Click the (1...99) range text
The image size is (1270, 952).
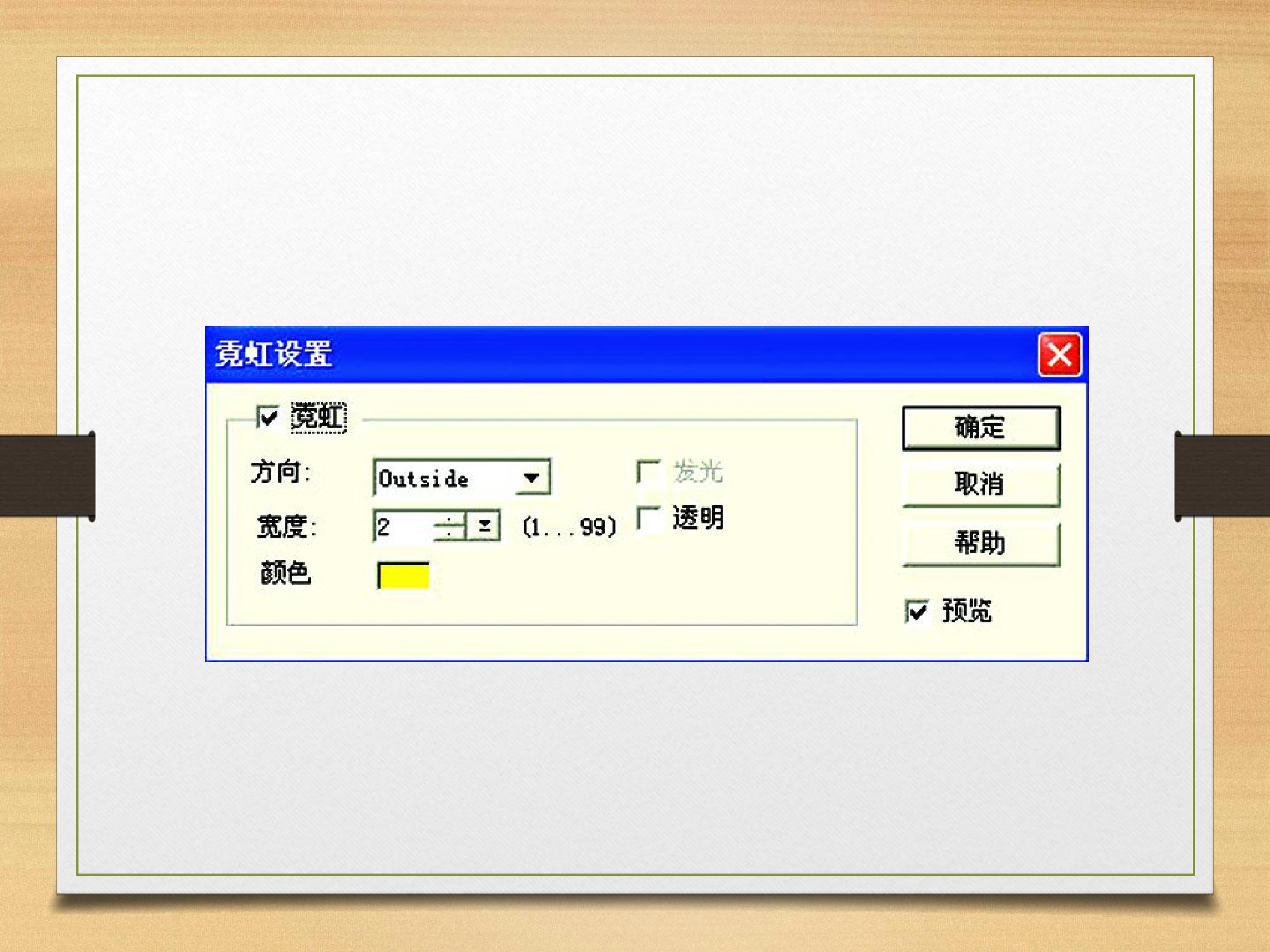click(x=570, y=527)
